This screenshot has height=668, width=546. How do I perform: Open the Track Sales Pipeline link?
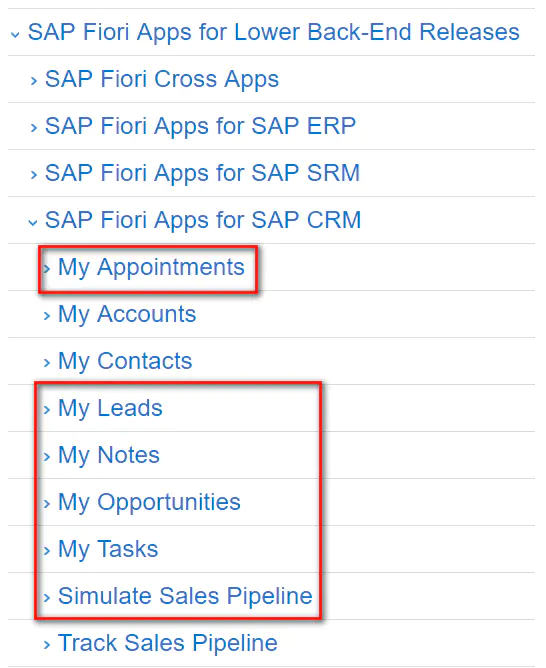168,643
